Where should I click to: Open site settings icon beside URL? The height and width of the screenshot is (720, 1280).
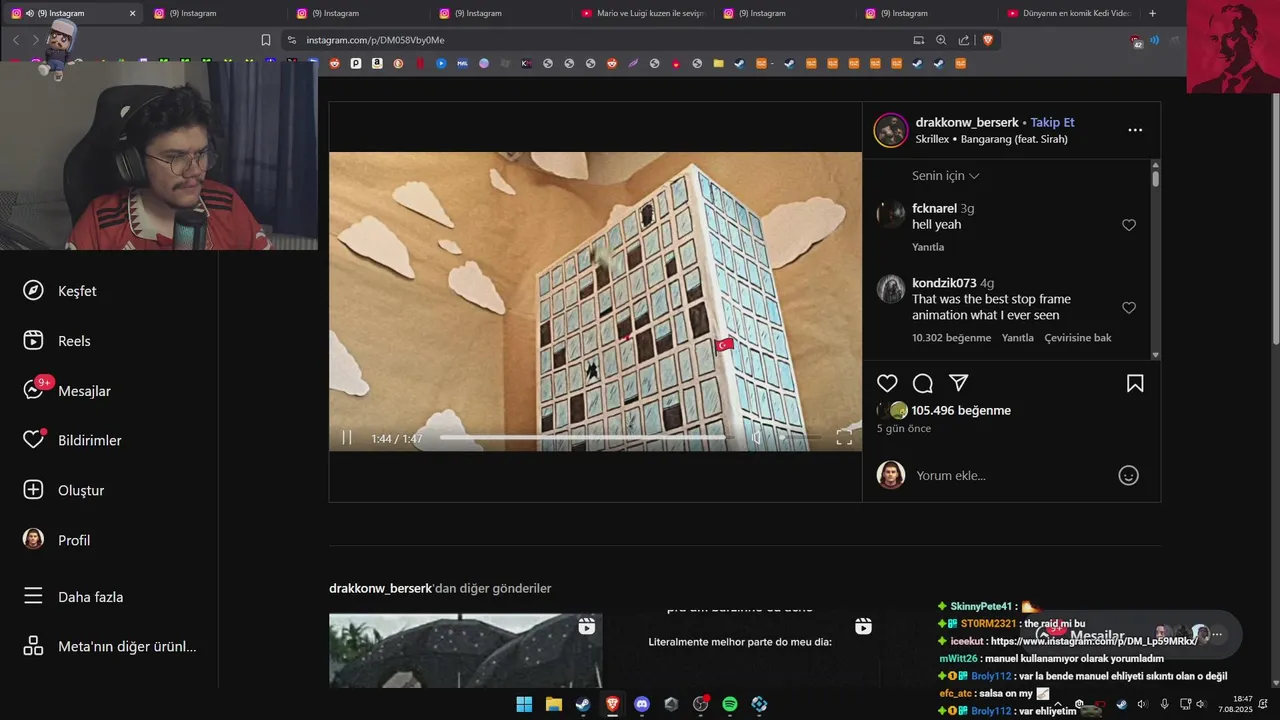[291, 40]
